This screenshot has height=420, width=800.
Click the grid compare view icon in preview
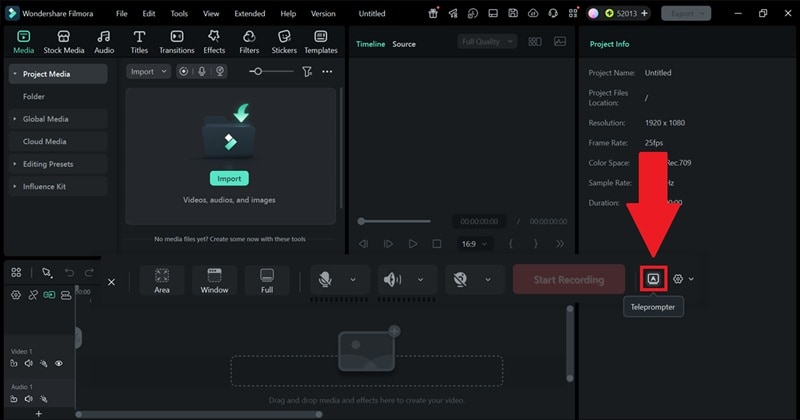pos(535,41)
